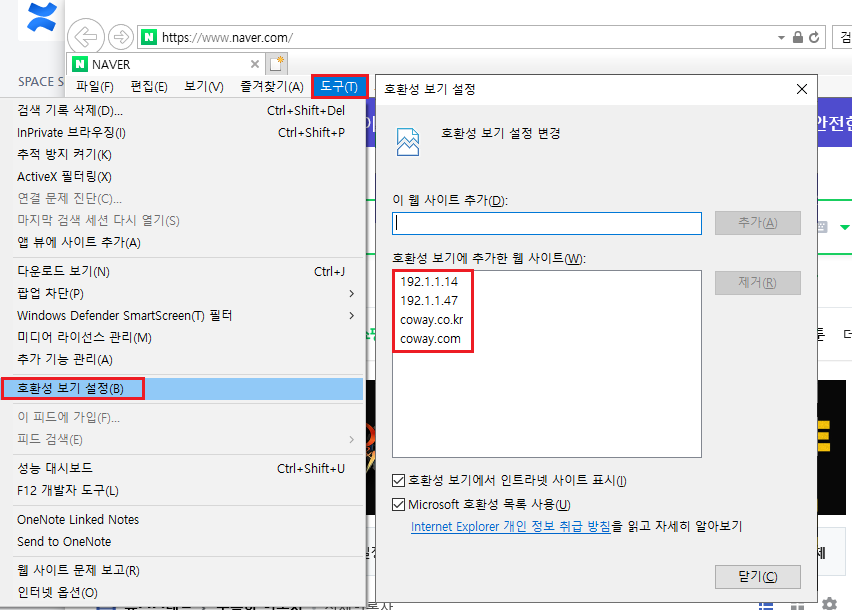Click the 닫기(C) button
The width and height of the screenshot is (852, 610).
[x=757, y=576]
